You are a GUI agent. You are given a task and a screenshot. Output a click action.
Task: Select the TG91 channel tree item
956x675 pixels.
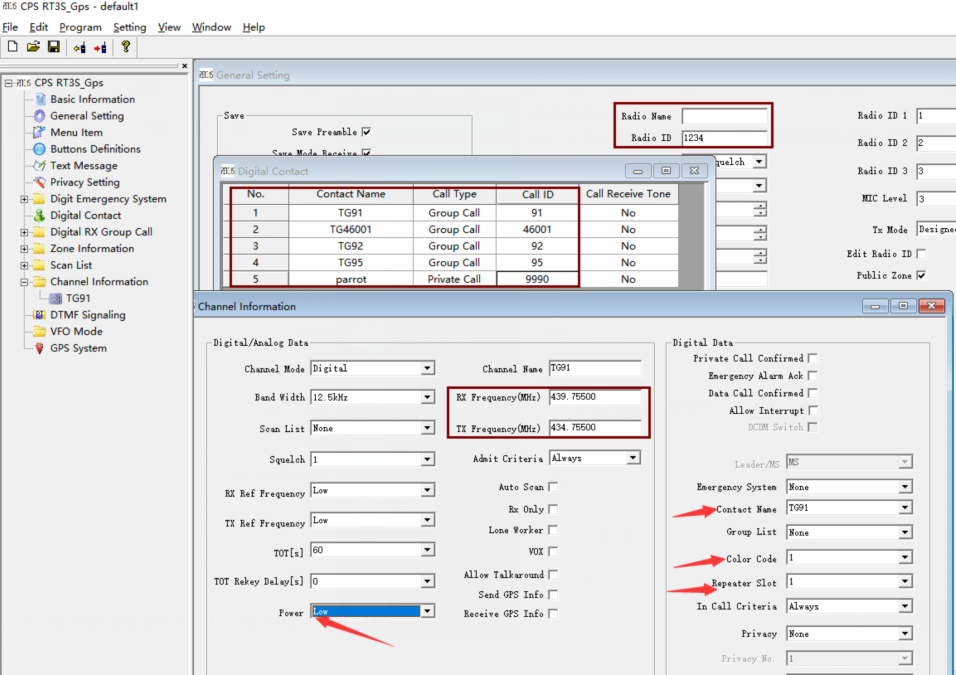pos(78,298)
